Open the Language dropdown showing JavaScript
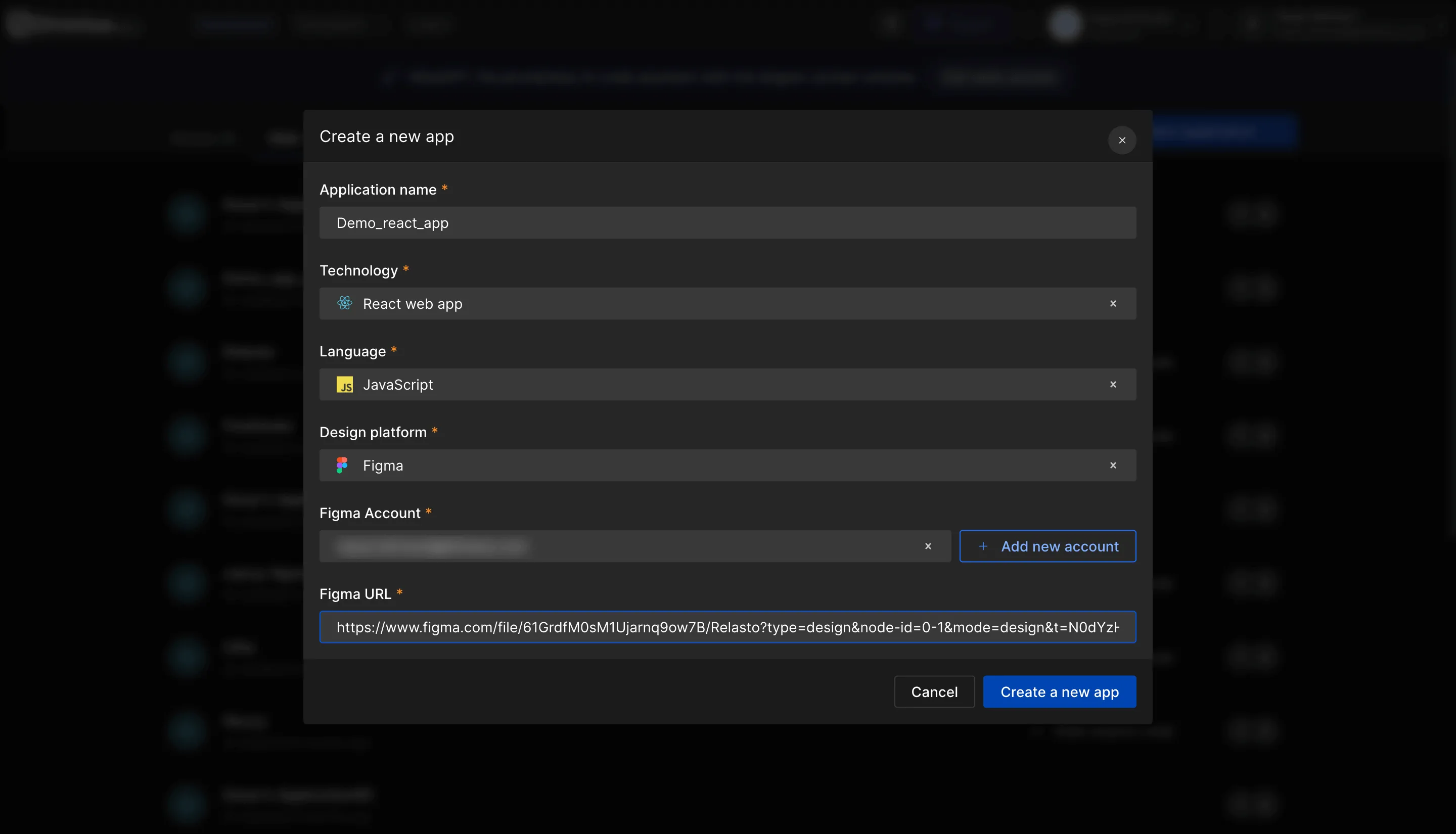The image size is (1456, 834). pyautogui.click(x=727, y=384)
